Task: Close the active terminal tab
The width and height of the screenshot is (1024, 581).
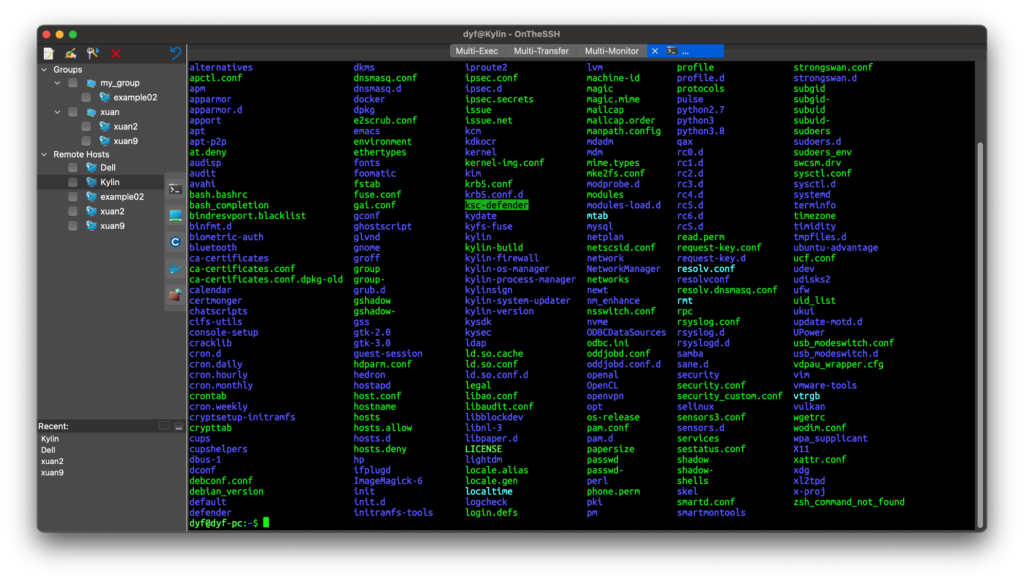Action: [655, 50]
